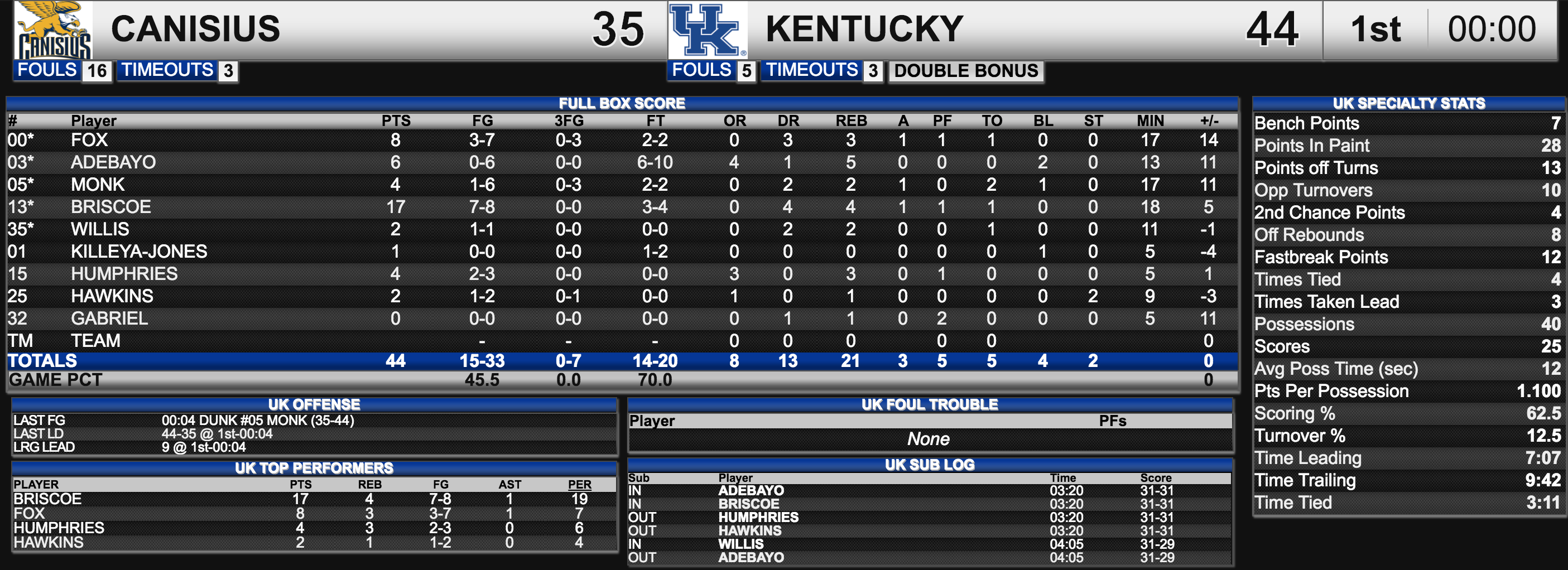This screenshot has width=1568, height=570.
Task: Click the UK FOUL TROUBLE header
Action: (930, 404)
